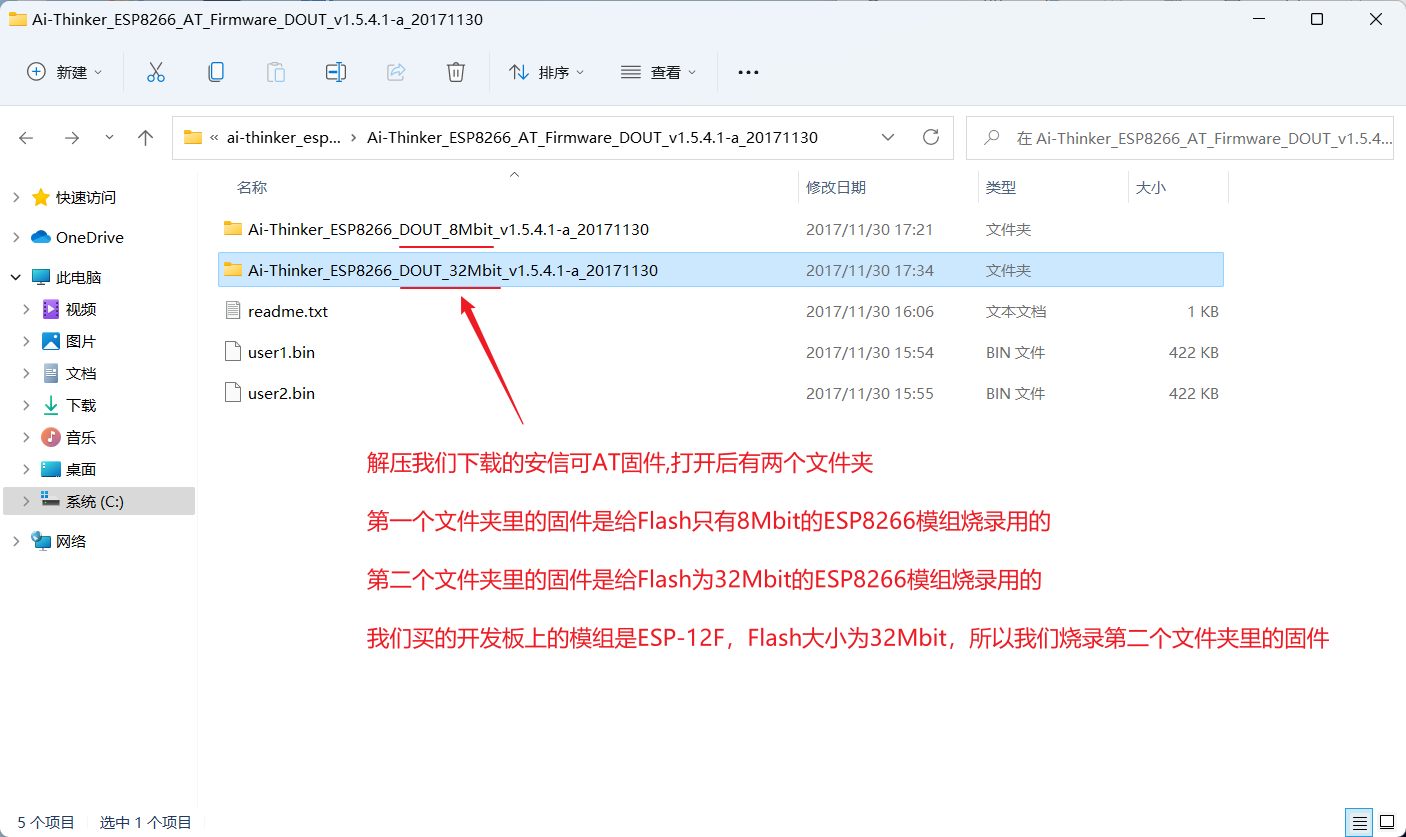Expand address bar history dropdown

click(887, 138)
